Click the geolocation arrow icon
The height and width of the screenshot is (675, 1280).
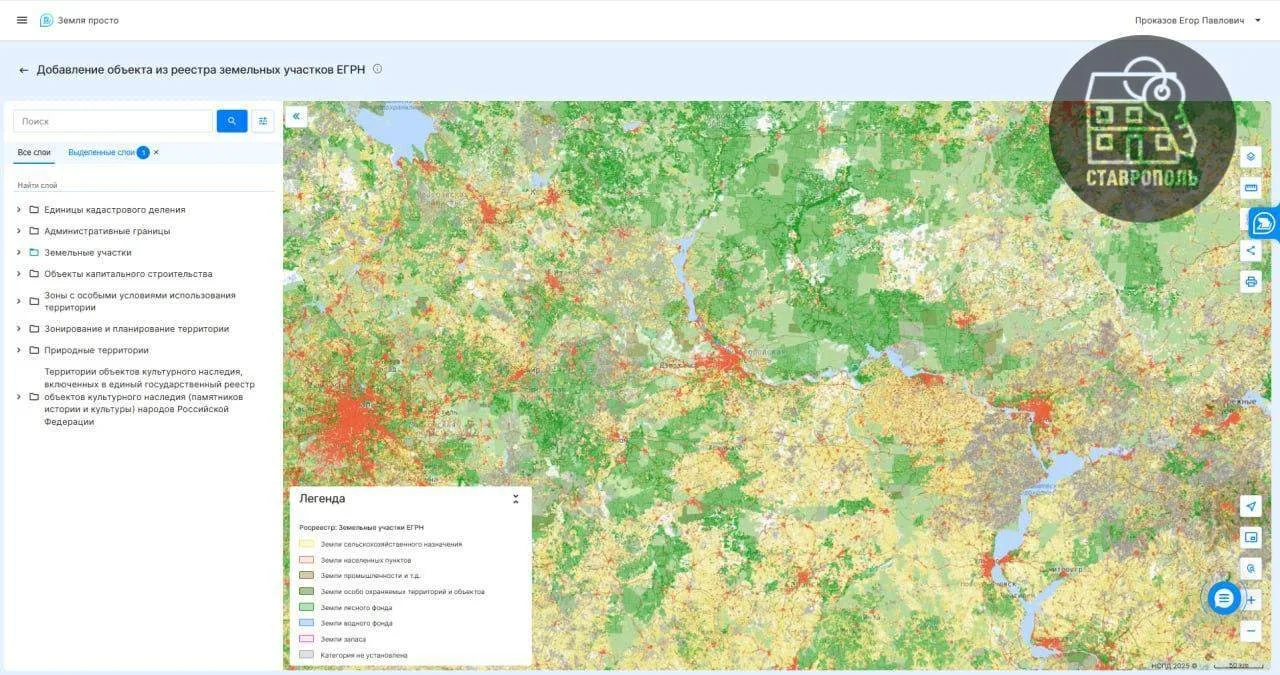[1250, 506]
